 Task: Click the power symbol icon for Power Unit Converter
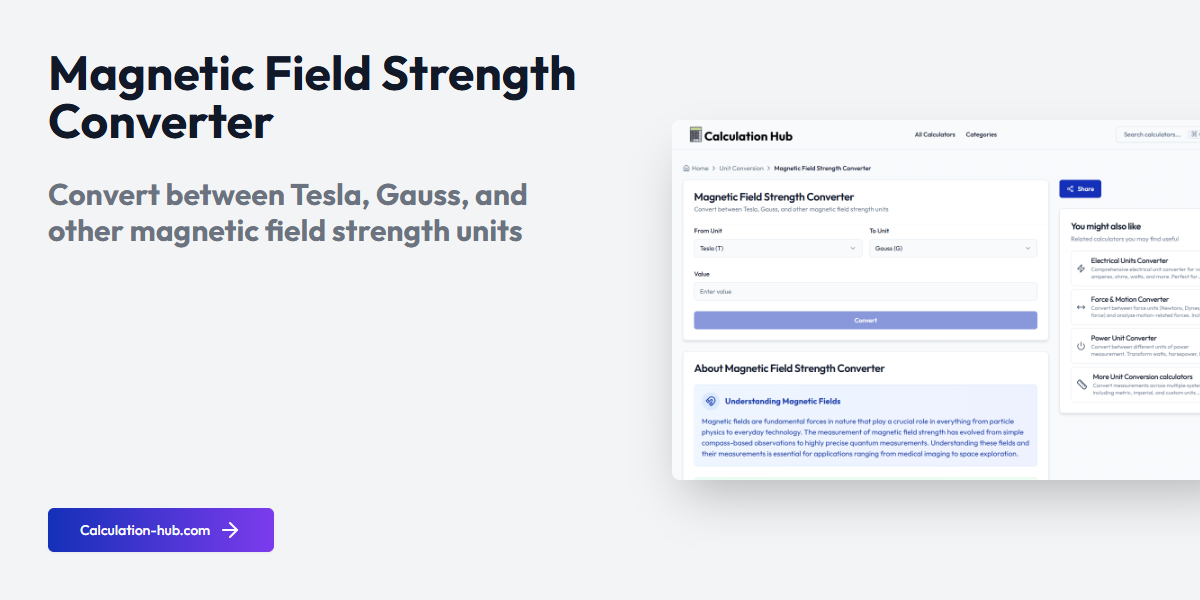1080,346
